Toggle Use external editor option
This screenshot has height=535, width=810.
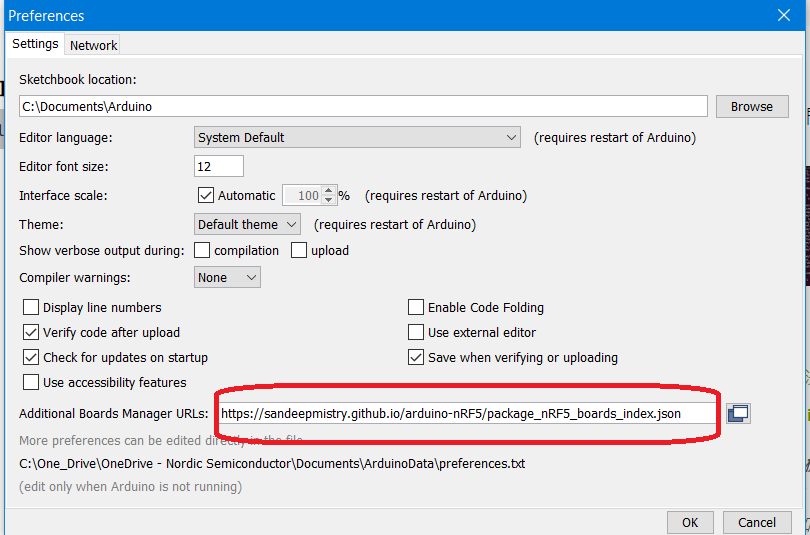[416, 333]
